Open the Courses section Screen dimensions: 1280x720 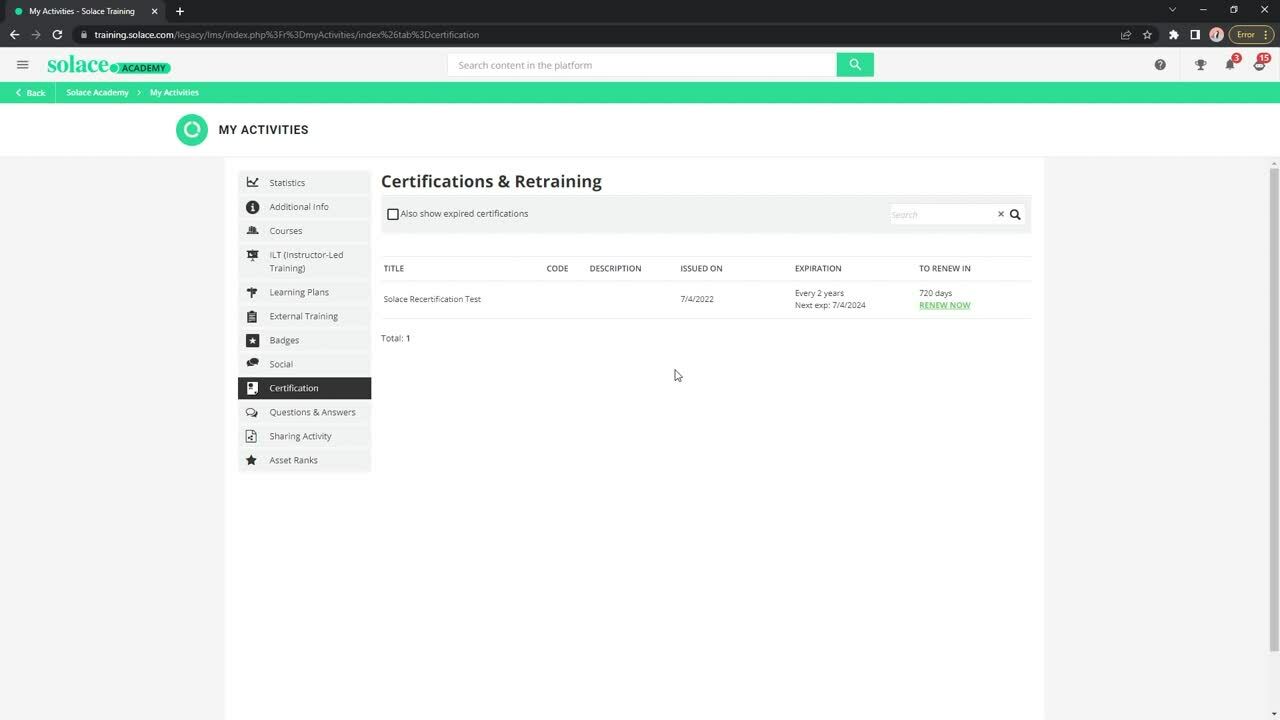304,231
